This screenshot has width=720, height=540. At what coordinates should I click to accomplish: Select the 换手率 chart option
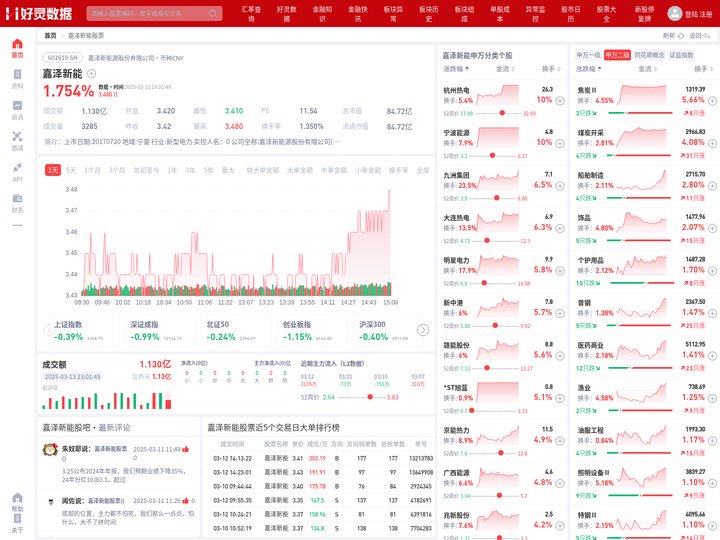pyautogui.click(x=398, y=170)
